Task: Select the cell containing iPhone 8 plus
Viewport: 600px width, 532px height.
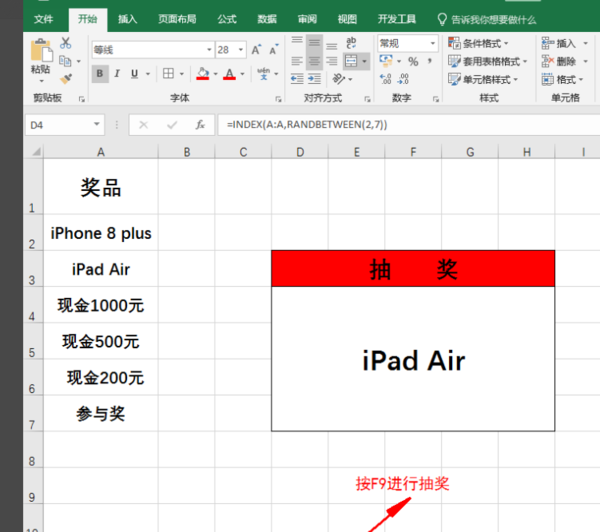Action: (x=101, y=233)
